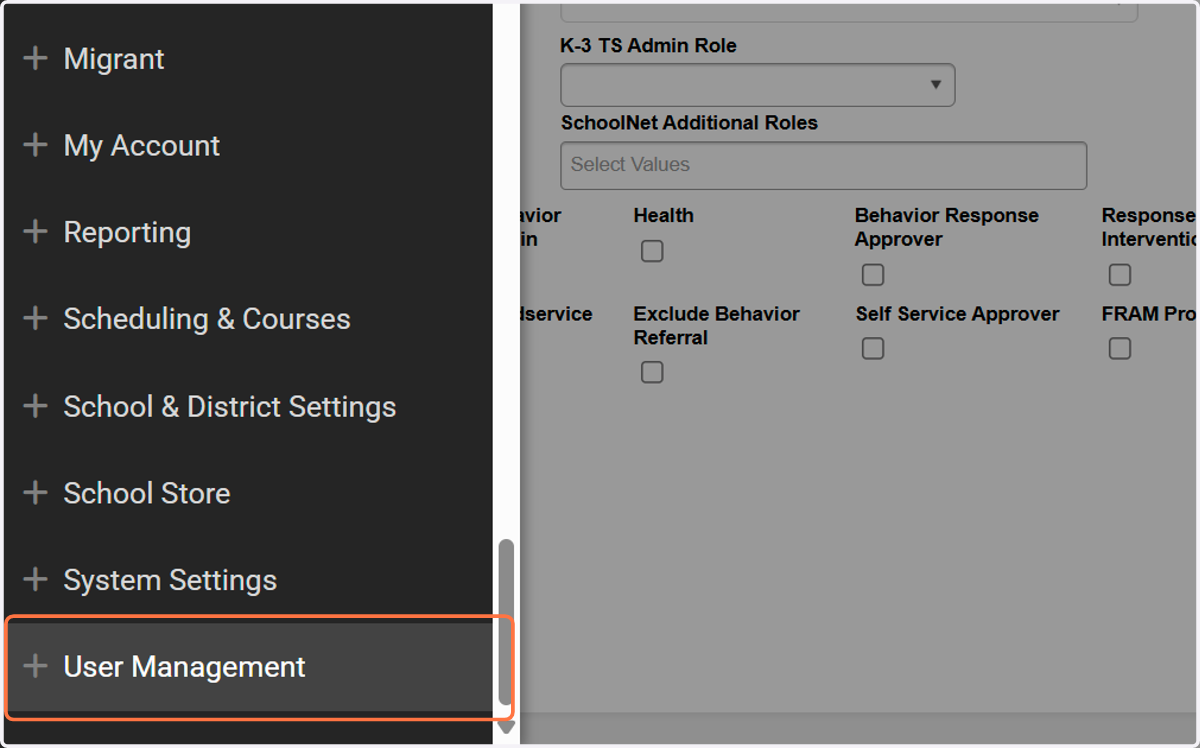Open the K-3 TS Admin Role dropdown
The width and height of the screenshot is (1200, 748).
click(757, 85)
